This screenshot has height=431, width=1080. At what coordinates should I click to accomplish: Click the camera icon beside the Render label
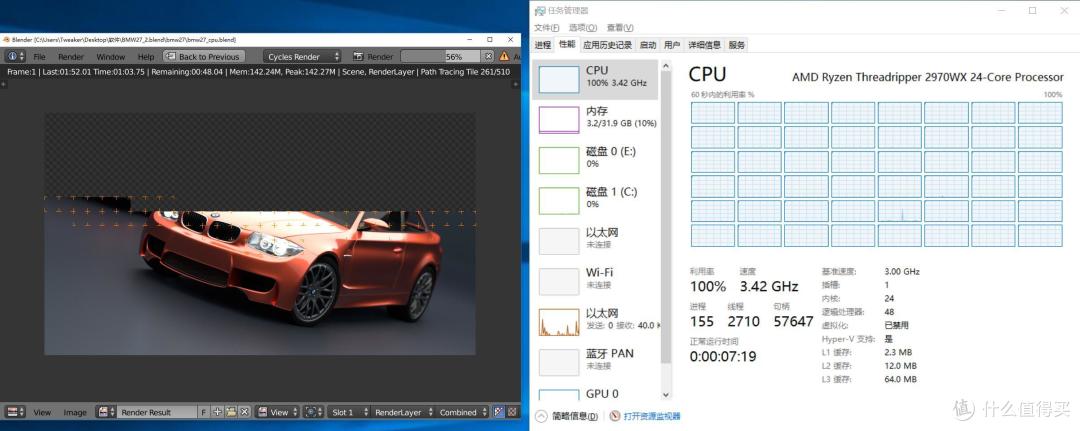pos(358,56)
